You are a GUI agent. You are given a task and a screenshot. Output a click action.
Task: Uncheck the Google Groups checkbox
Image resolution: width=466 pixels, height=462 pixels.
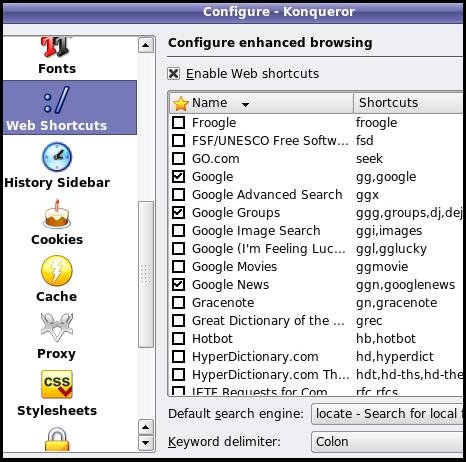coord(178,212)
